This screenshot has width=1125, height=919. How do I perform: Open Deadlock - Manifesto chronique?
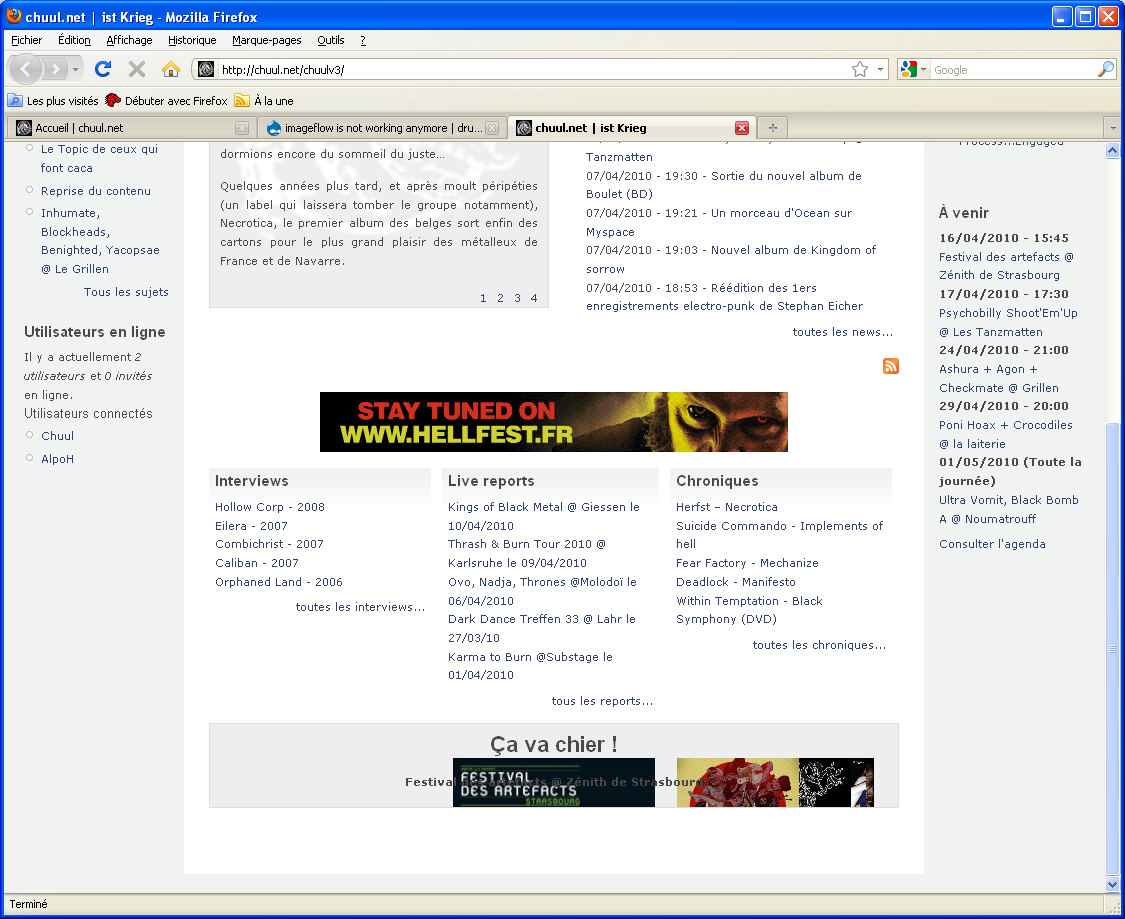click(x=735, y=582)
